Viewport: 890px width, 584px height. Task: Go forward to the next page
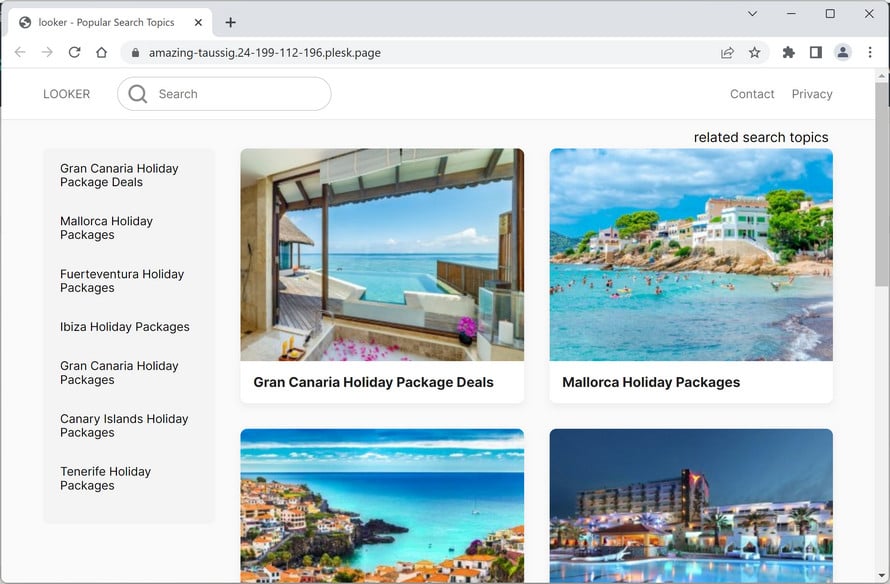47,52
